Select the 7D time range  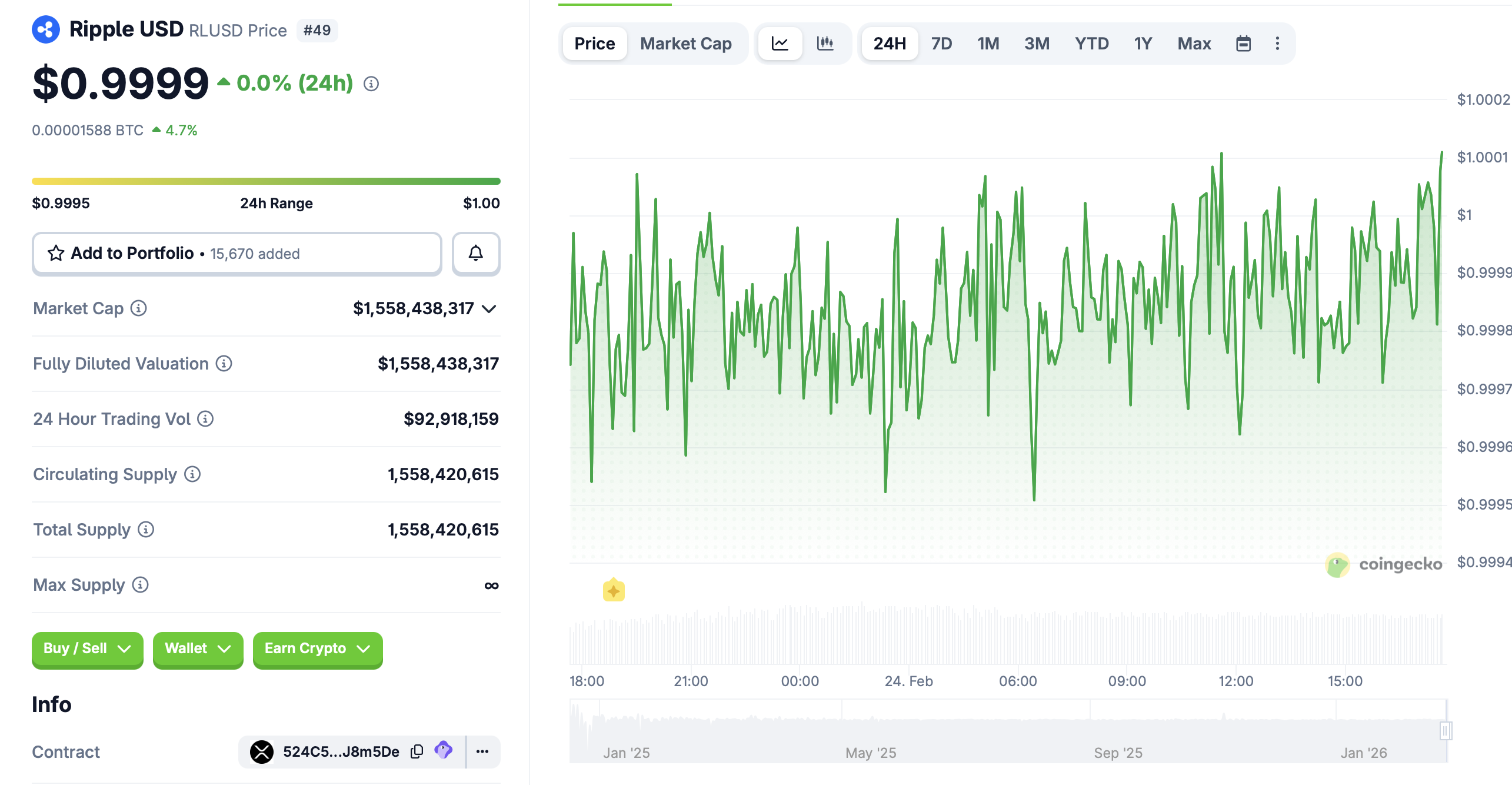[x=941, y=44]
